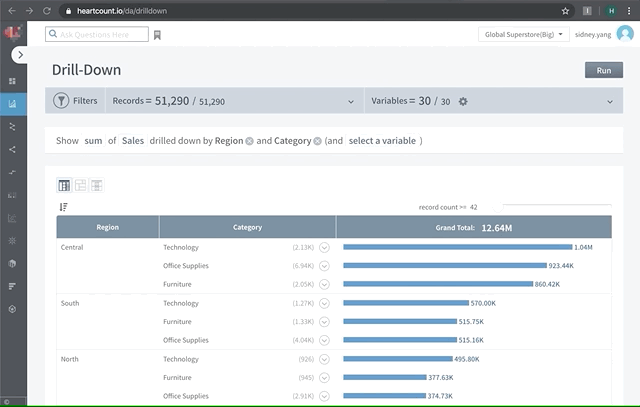The height and width of the screenshot is (407, 640).
Task: Open the Filters funnel button
Action: point(76,100)
